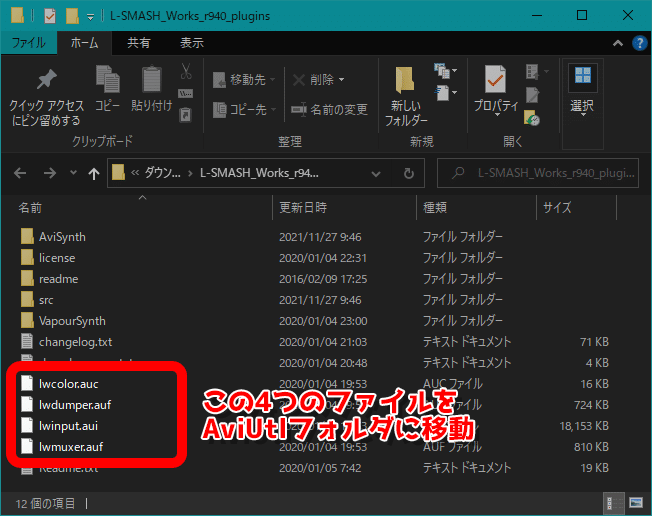Click the History icon in 開く group
The image size is (652, 516).
tap(532, 118)
